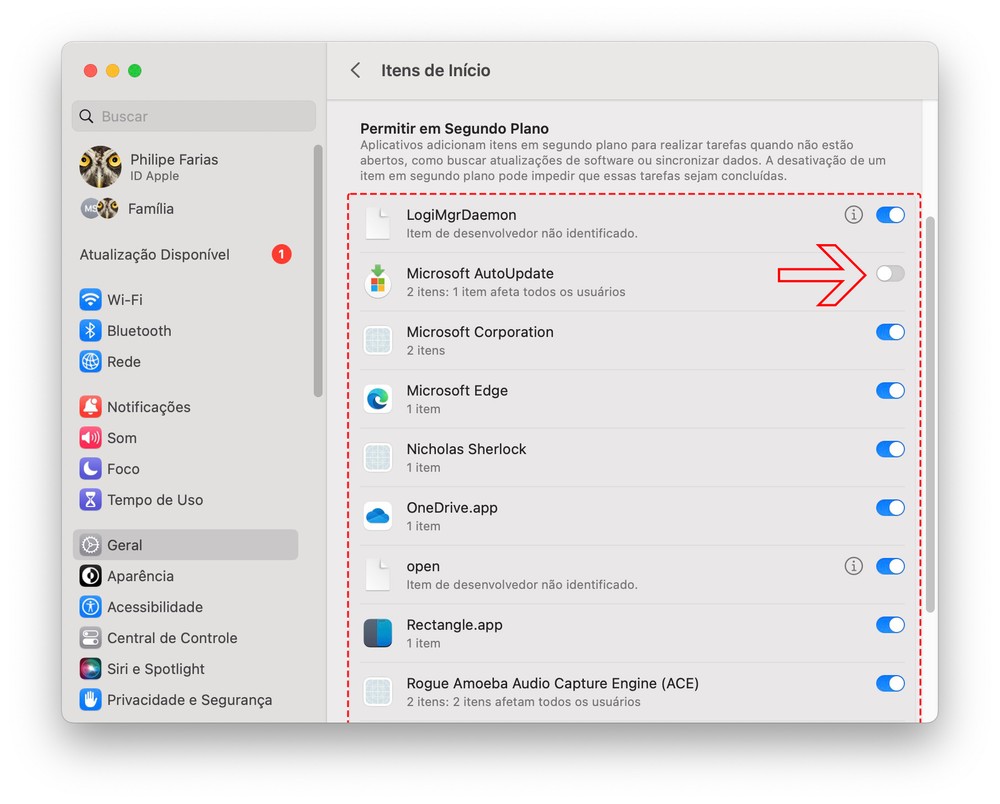
Task: Go back with the chevron button
Action: [356, 70]
